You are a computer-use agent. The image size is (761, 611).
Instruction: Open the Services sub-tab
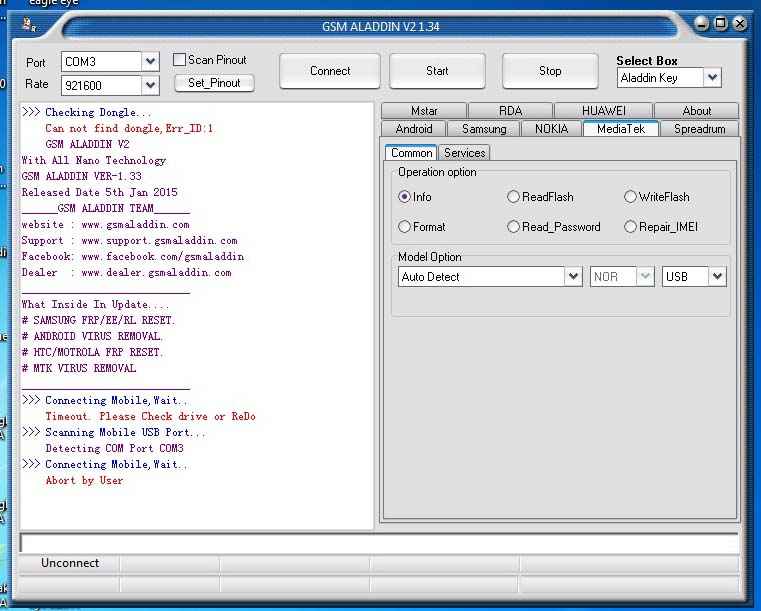464,153
